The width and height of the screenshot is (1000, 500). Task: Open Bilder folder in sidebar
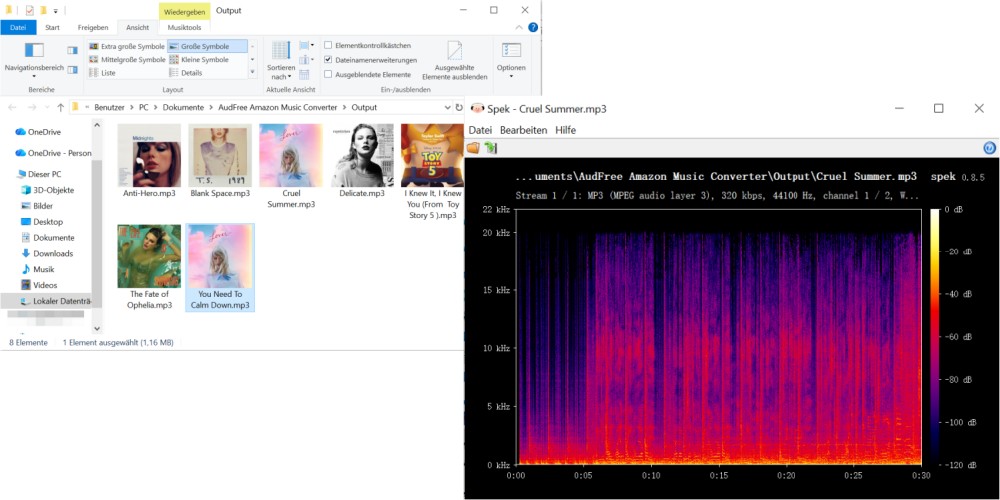37,206
